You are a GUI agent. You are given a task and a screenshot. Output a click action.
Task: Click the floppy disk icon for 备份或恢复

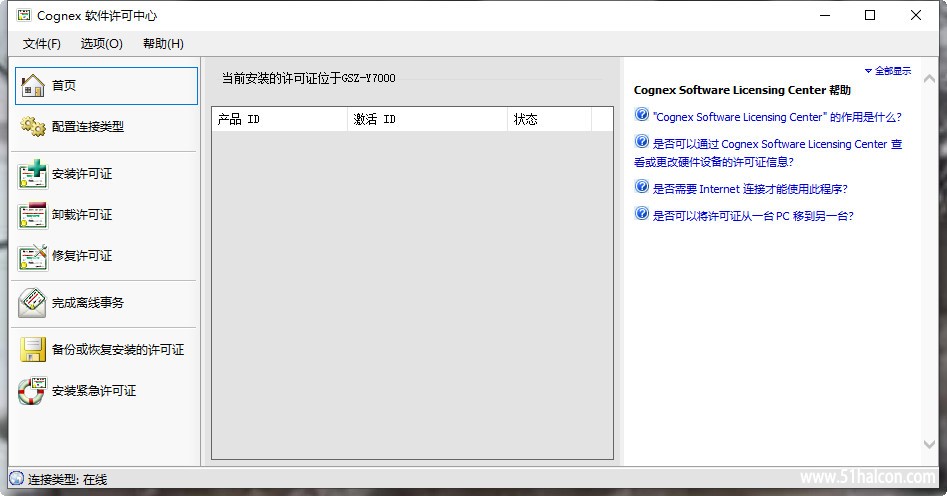(x=33, y=349)
